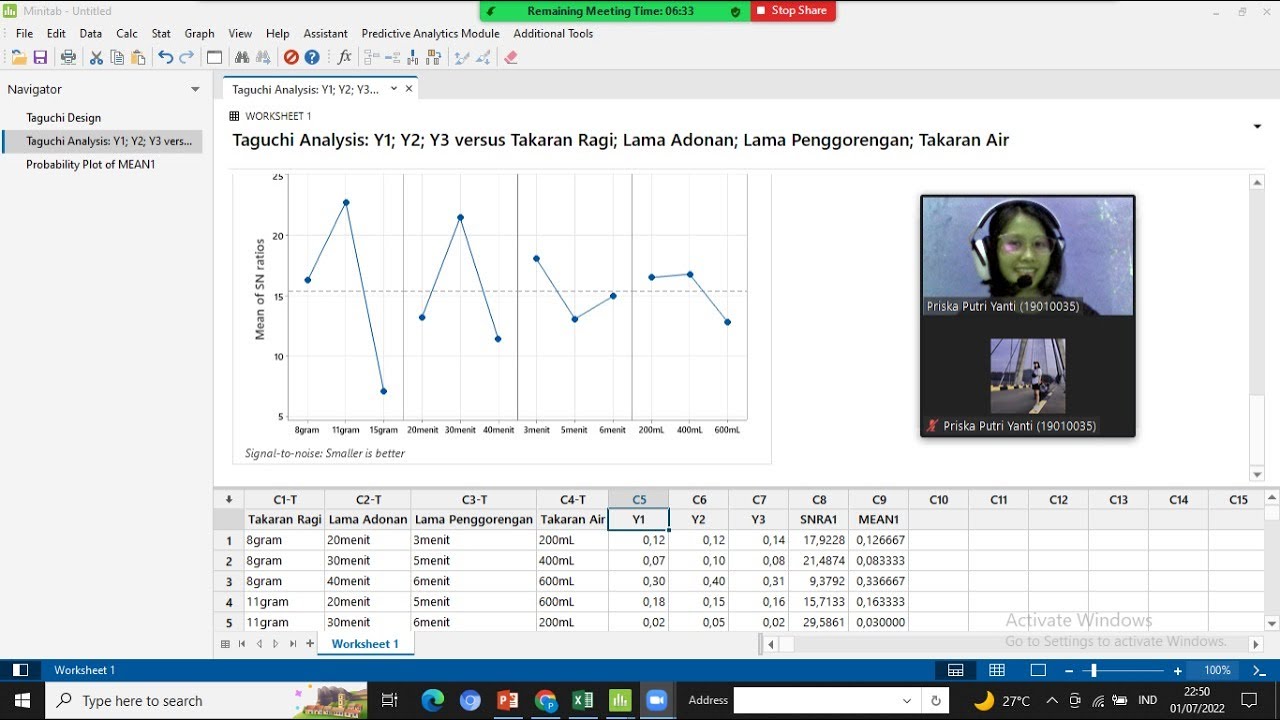Screen dimensions: 1280x720
Task: Click the graph brushing tool icon
Action: tap(461, 58)
